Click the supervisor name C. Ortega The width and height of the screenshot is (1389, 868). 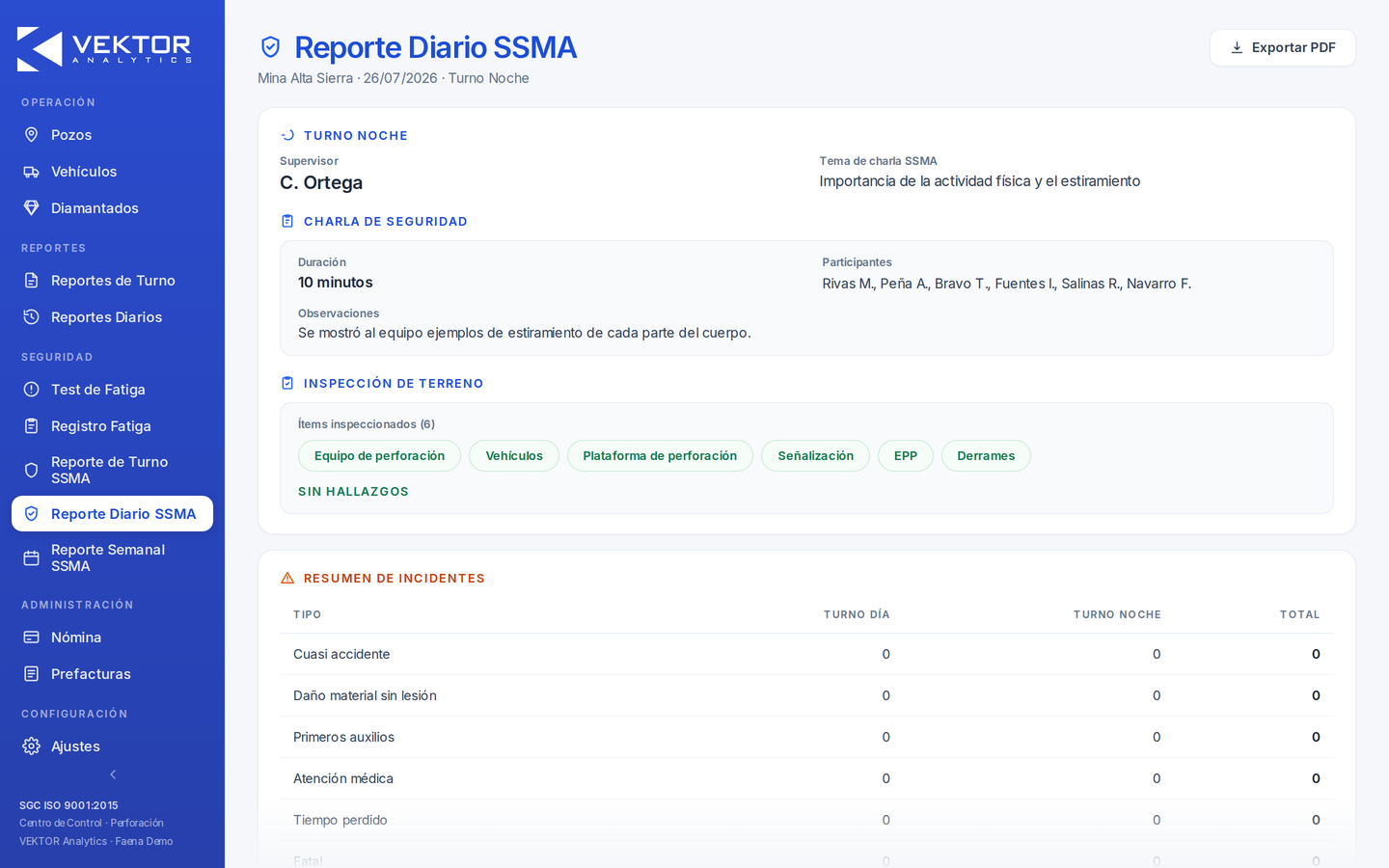(x=321, y=182)
